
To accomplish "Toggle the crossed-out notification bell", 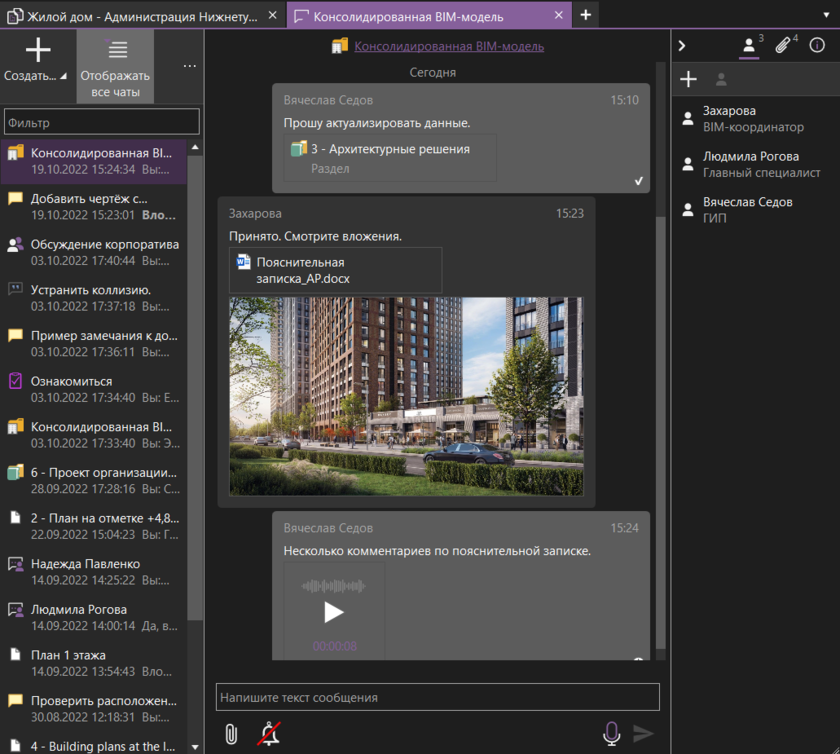I will click(x=268, y=734).
